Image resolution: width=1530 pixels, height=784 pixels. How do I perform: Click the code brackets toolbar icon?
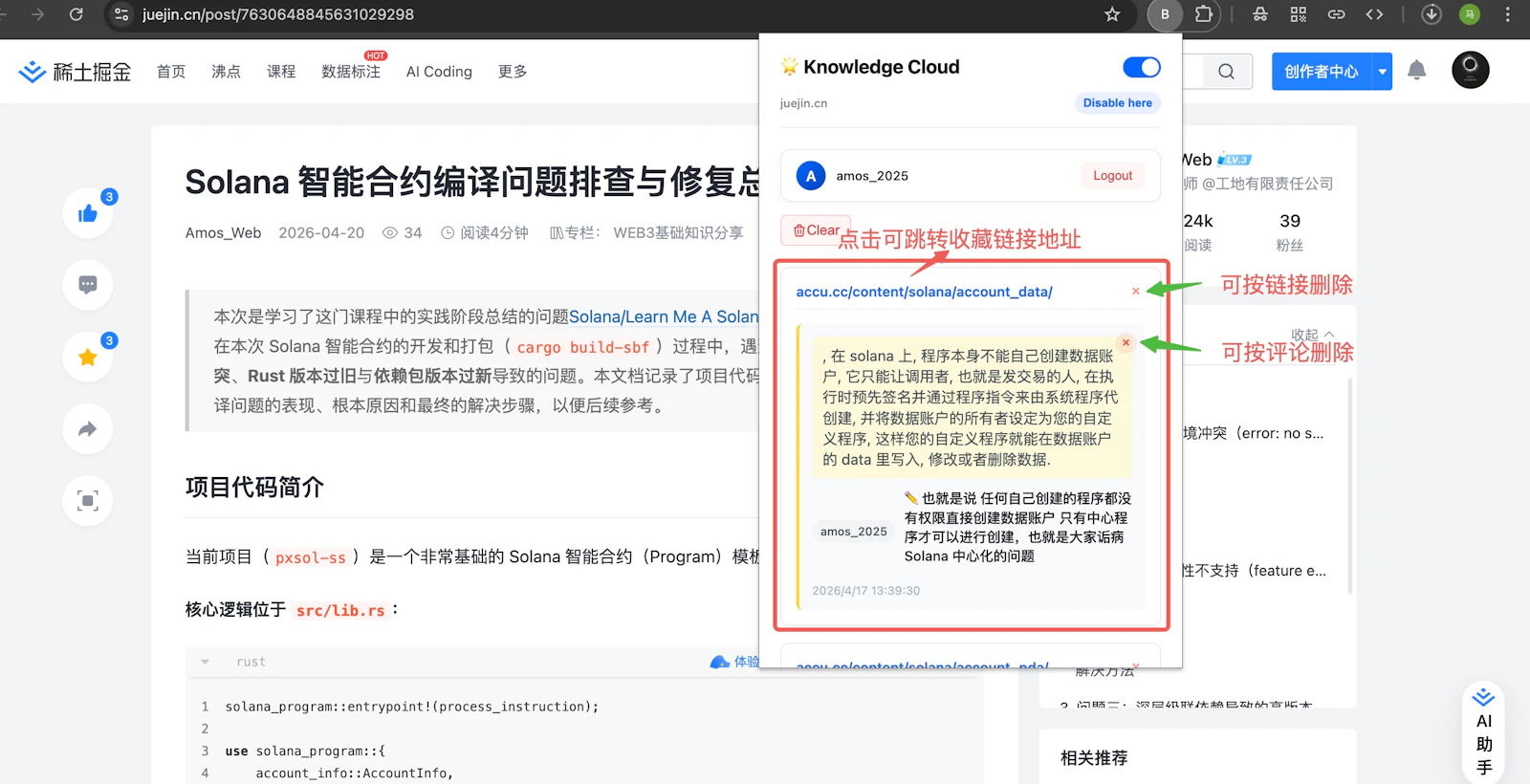1374,14
